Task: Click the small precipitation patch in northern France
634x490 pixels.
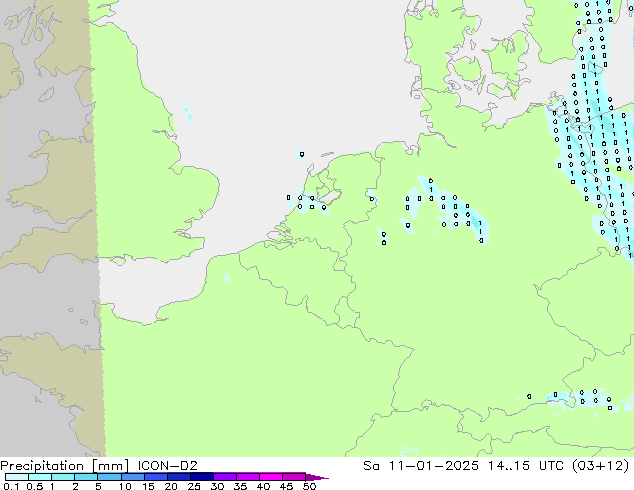Action: point(227,277)
